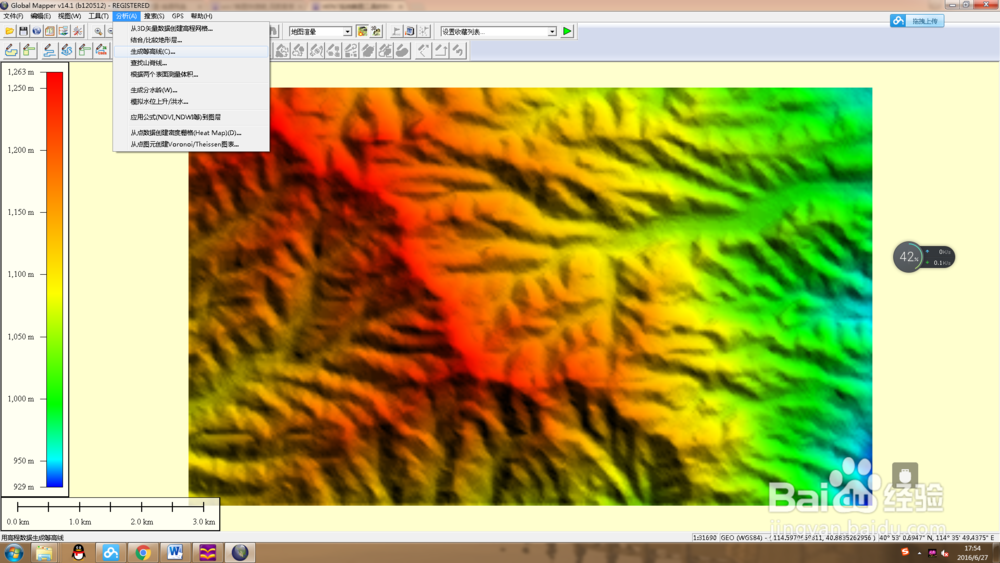Click Global Mapper globe taskbar icon
The image size is (1000, 563).
pos(240,553)
